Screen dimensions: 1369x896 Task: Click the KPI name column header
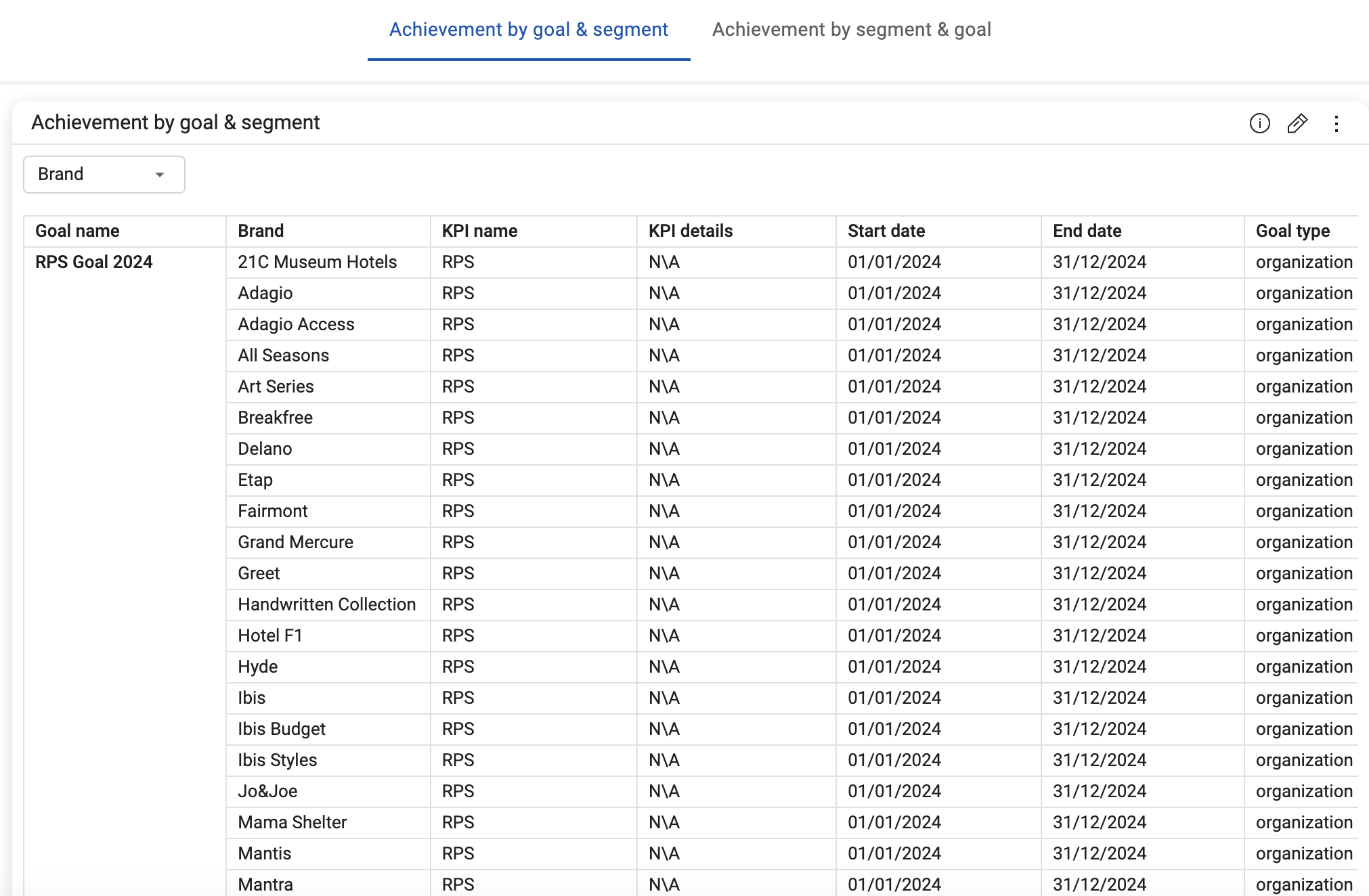[x=479, y=231]
